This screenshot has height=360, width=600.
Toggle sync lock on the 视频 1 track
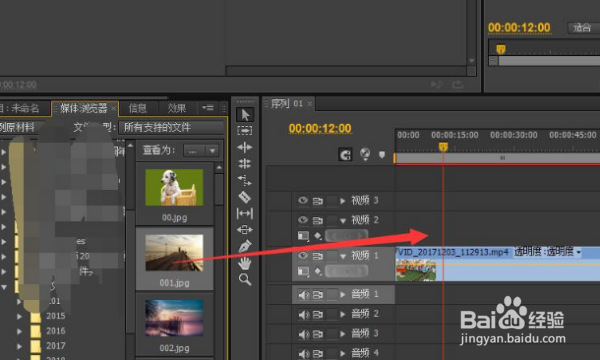[x=318, y=256]
